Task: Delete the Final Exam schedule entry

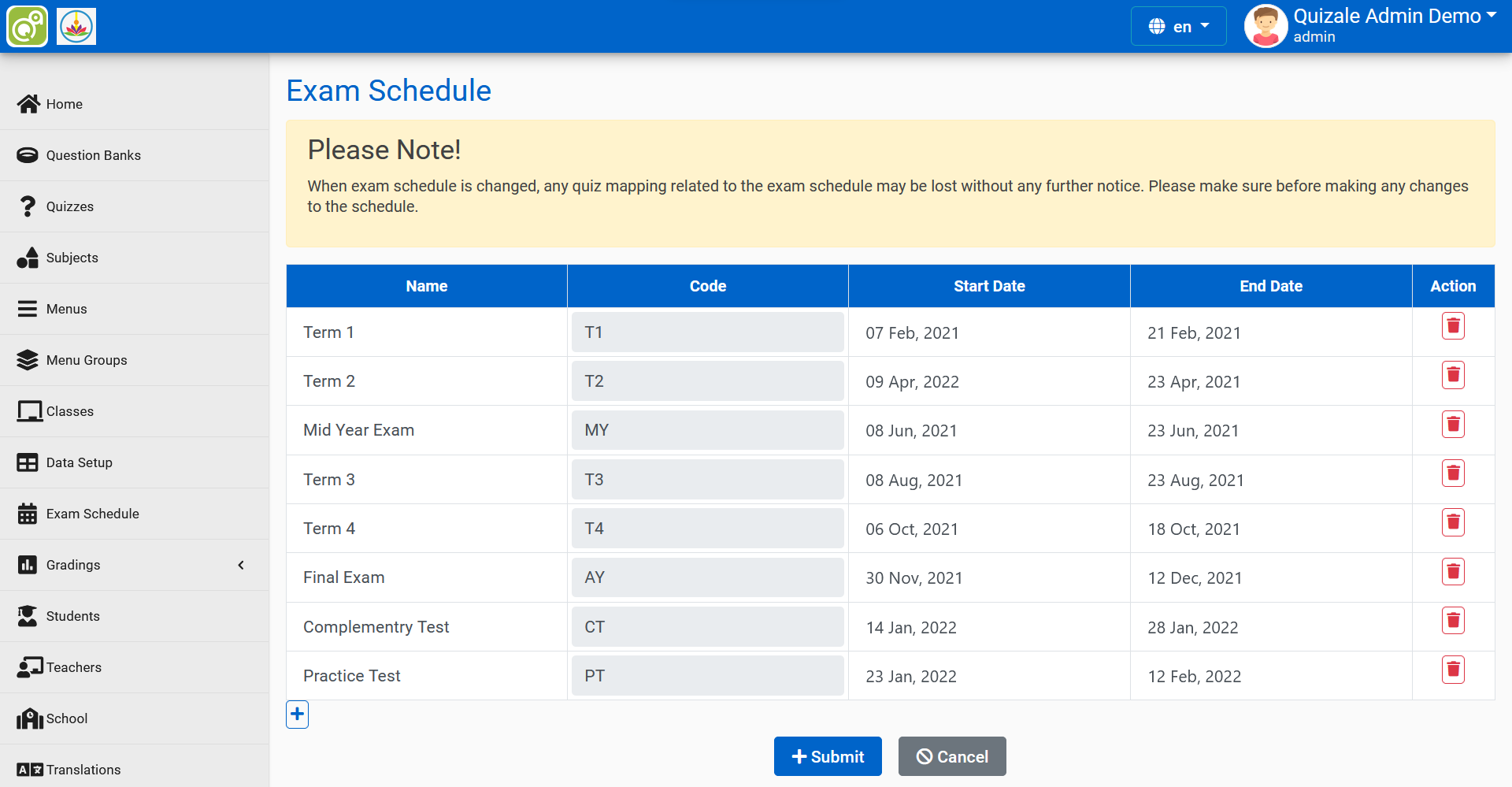Action: (1453, 571)
